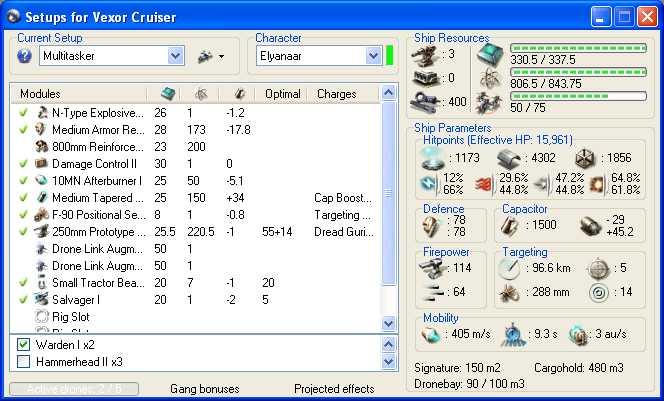The image size is (664, 401).
Task: Click the Modules column header
Action: pyautogui.click(x=79, y=94)
